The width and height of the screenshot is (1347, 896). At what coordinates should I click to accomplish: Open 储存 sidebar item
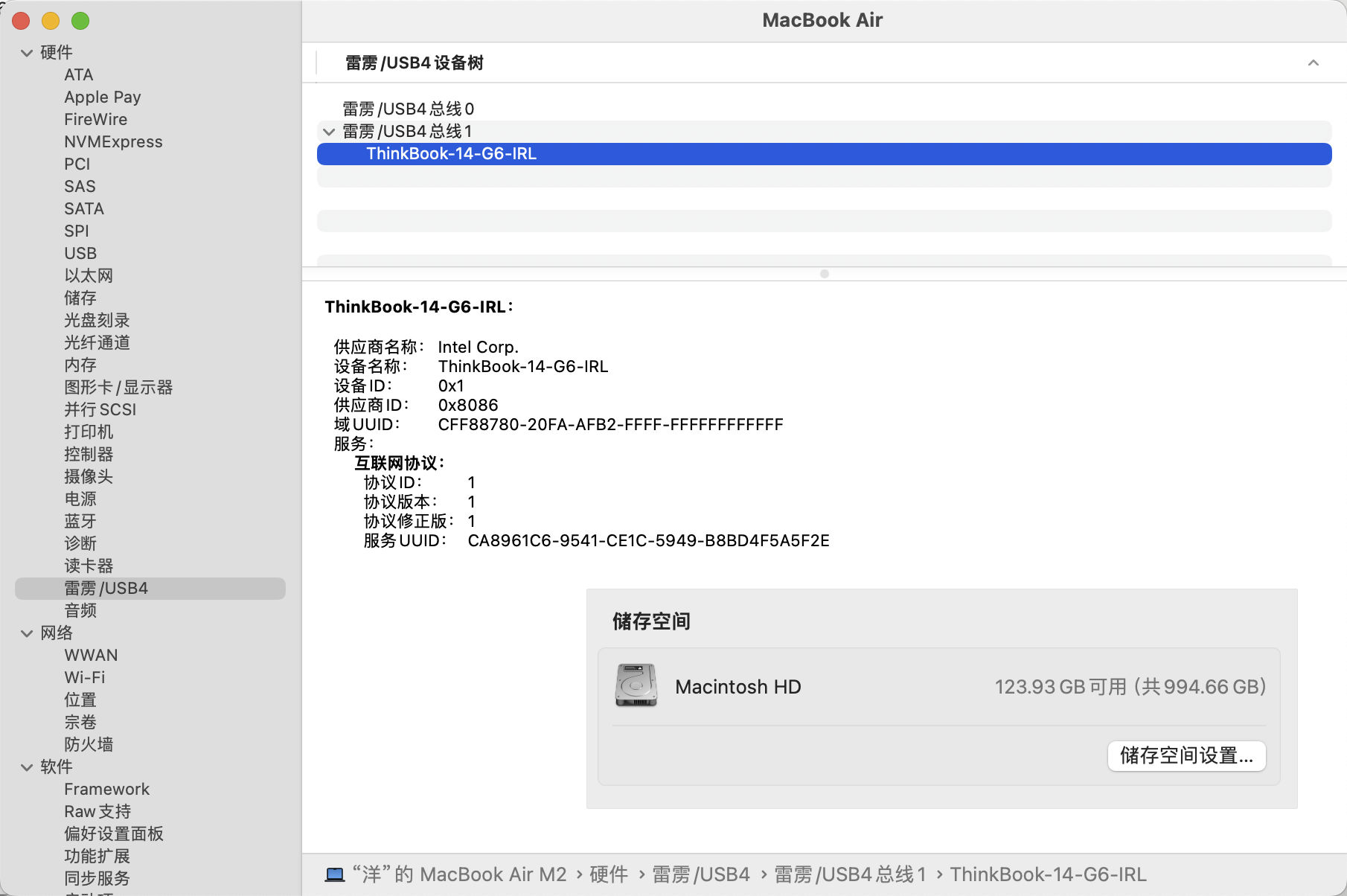tap(80, 298)
